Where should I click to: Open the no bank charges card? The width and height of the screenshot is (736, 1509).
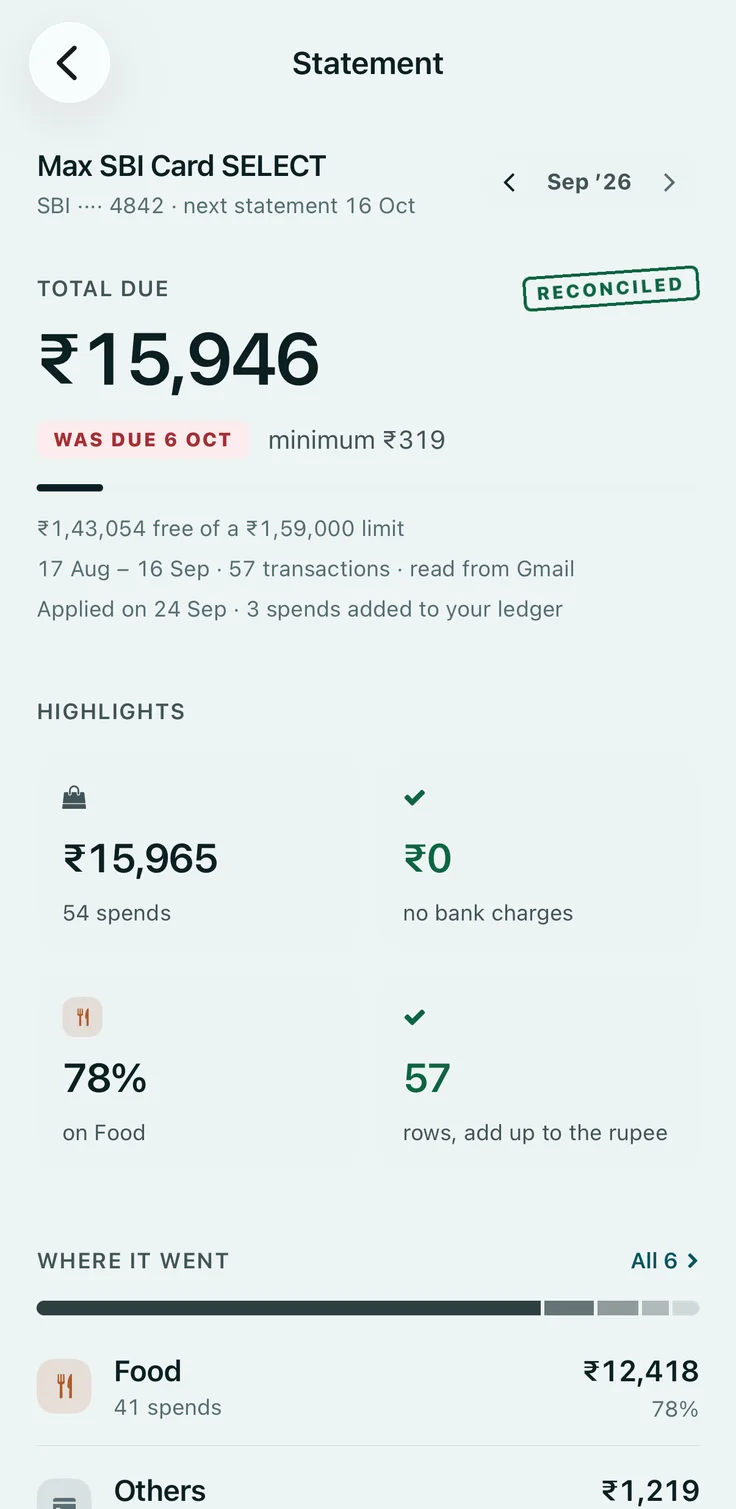(x=539, y=850)
